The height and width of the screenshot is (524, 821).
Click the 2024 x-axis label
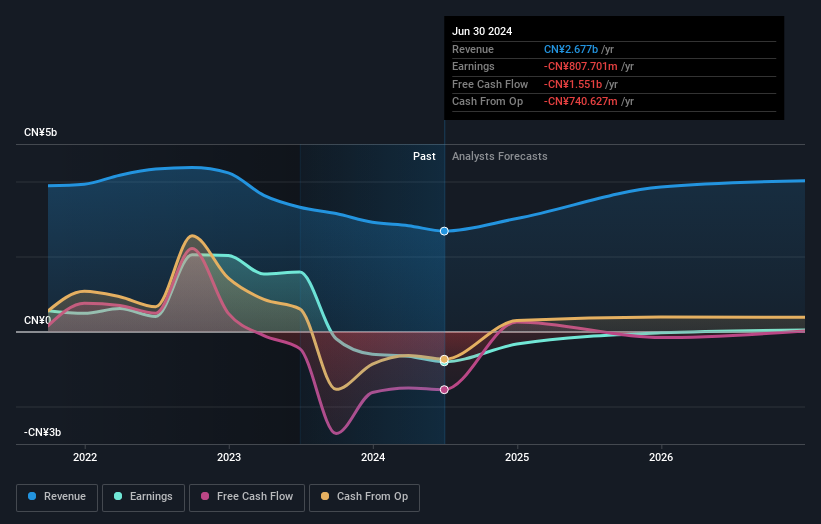click(373, 458)
